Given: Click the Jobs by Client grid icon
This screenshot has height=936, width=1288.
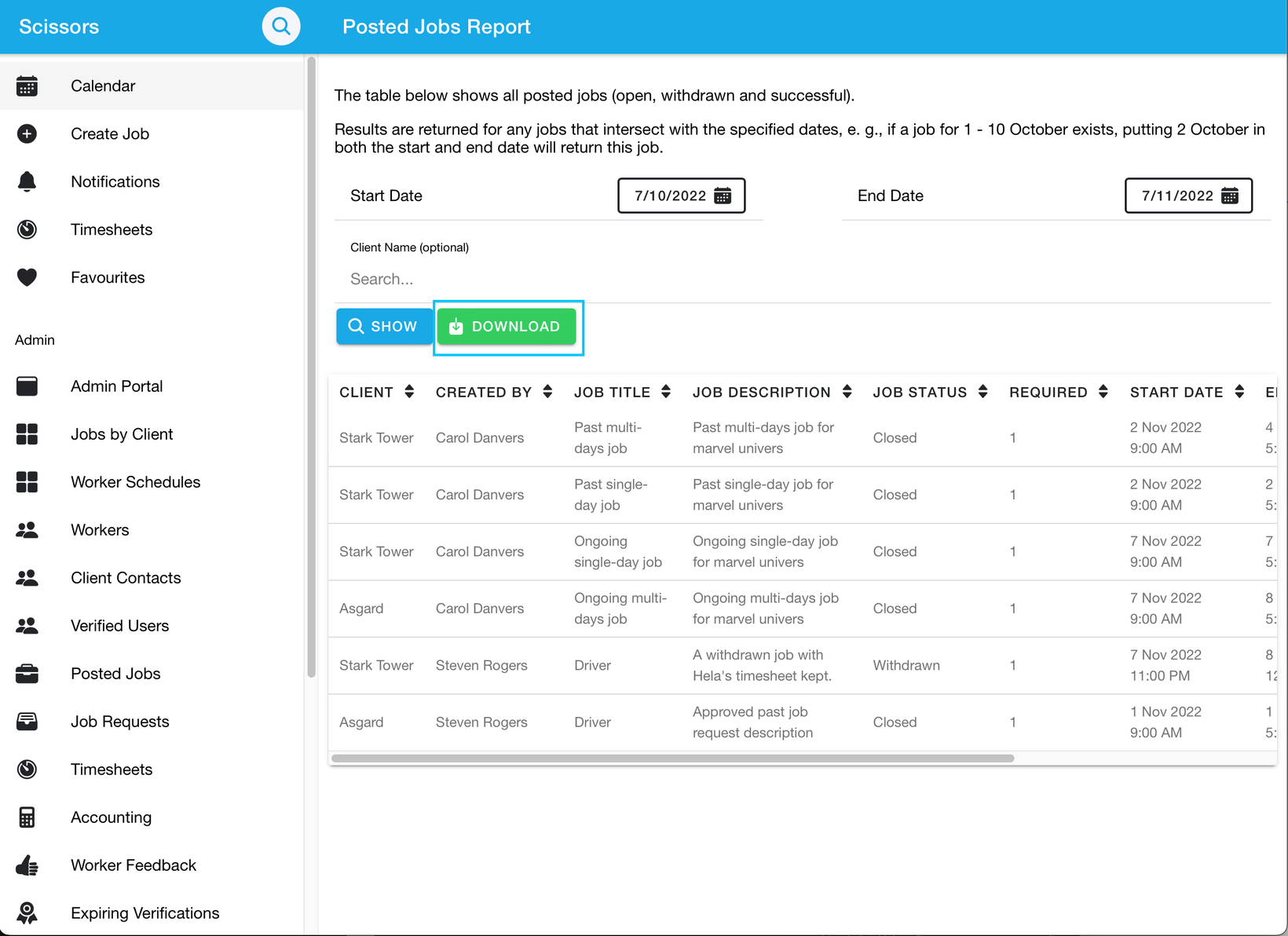Looking at the screenshot, I should pyautogui.click(x=27, y=434).
